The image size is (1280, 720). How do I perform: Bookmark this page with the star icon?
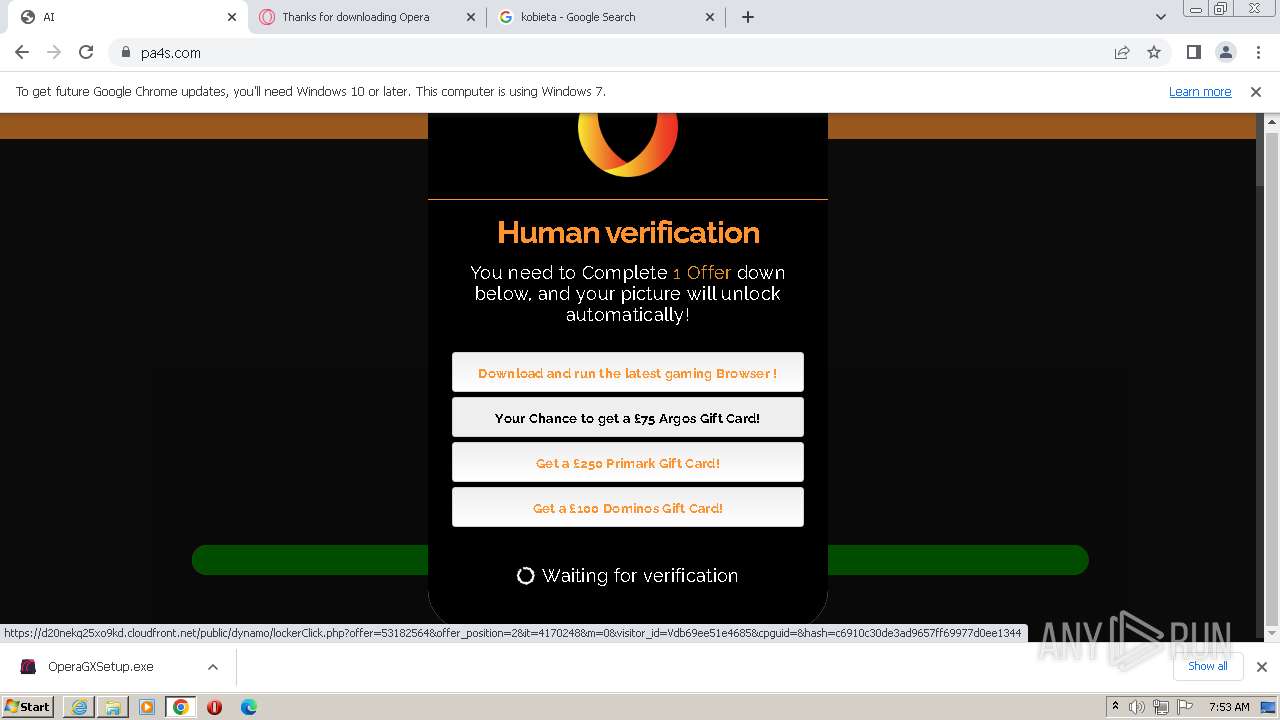click(1154, 52)
